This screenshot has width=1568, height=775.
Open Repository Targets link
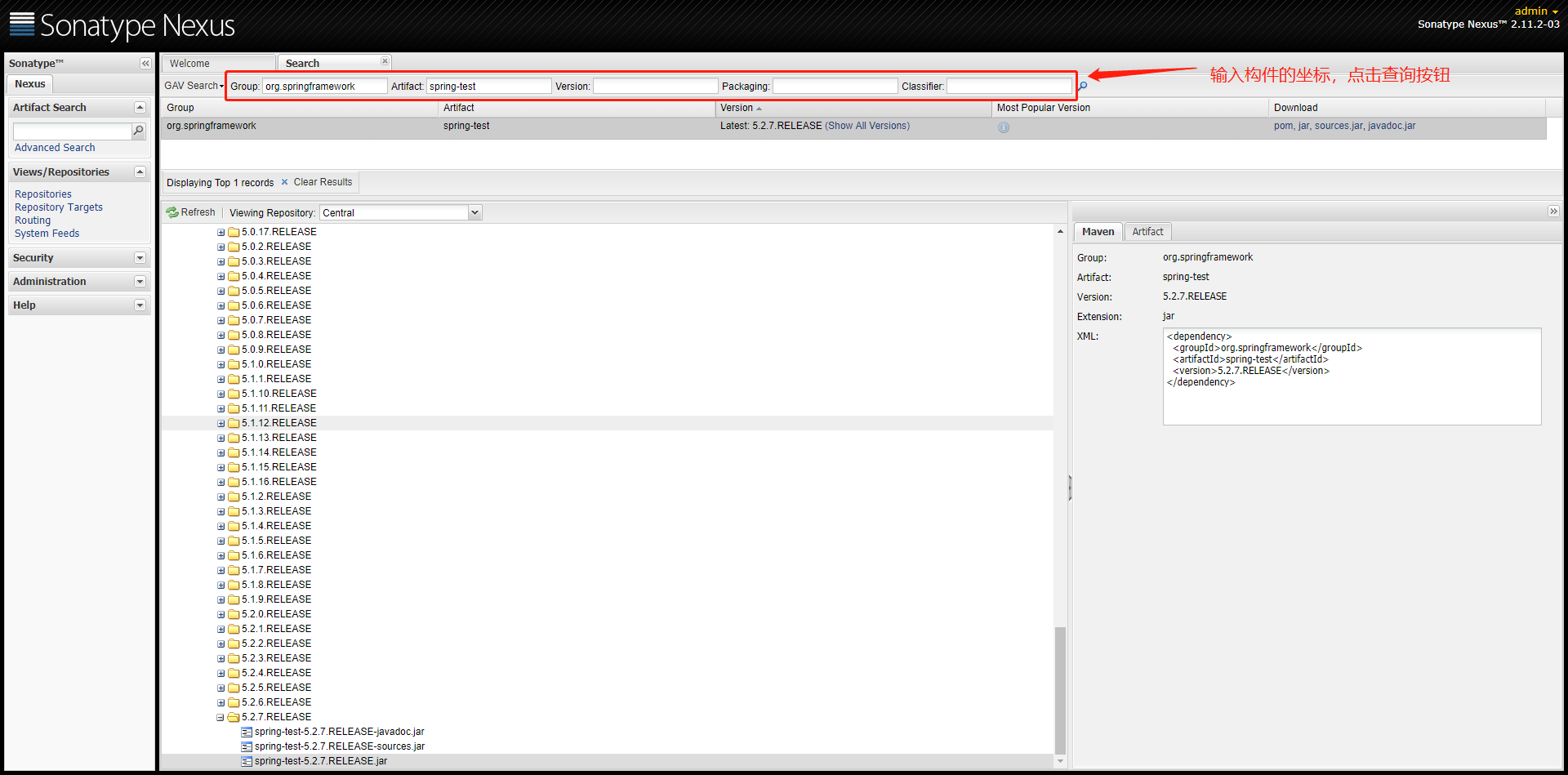click(59, 207)
